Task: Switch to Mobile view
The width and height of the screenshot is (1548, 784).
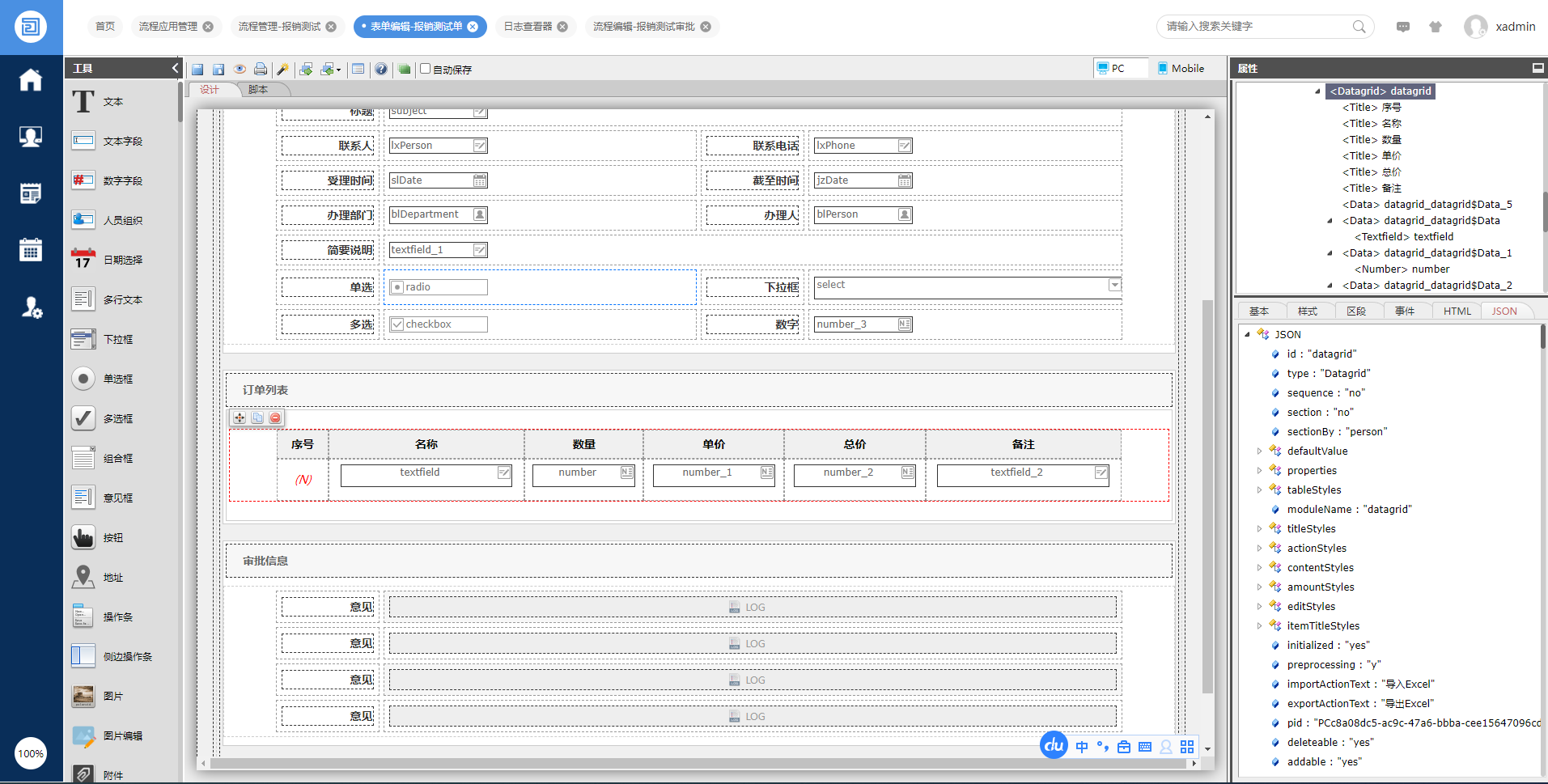Action: pos(1181,69)
